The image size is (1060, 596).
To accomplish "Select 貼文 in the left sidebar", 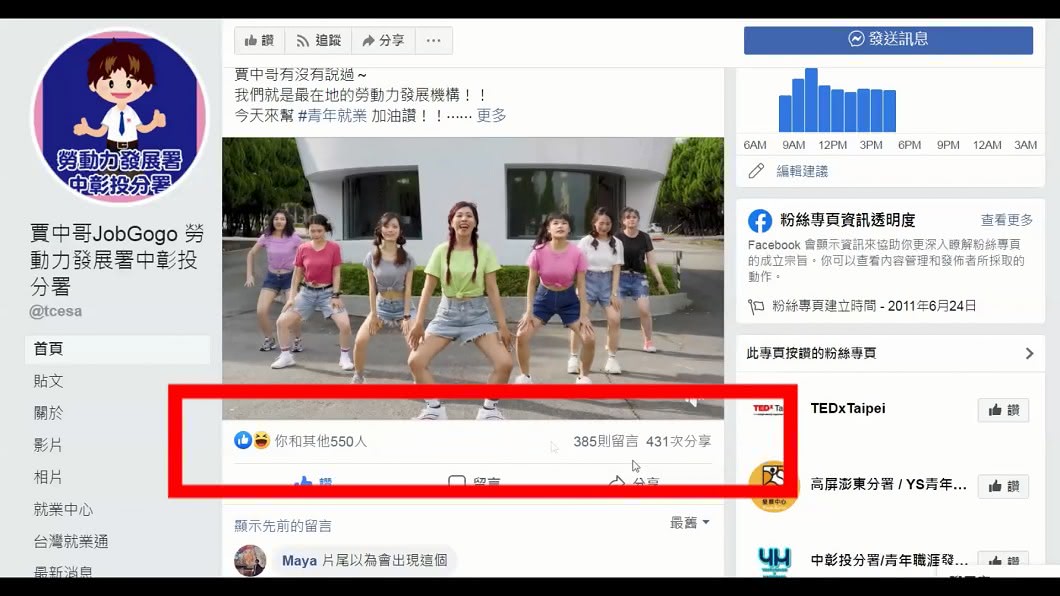I will [49, 381].
